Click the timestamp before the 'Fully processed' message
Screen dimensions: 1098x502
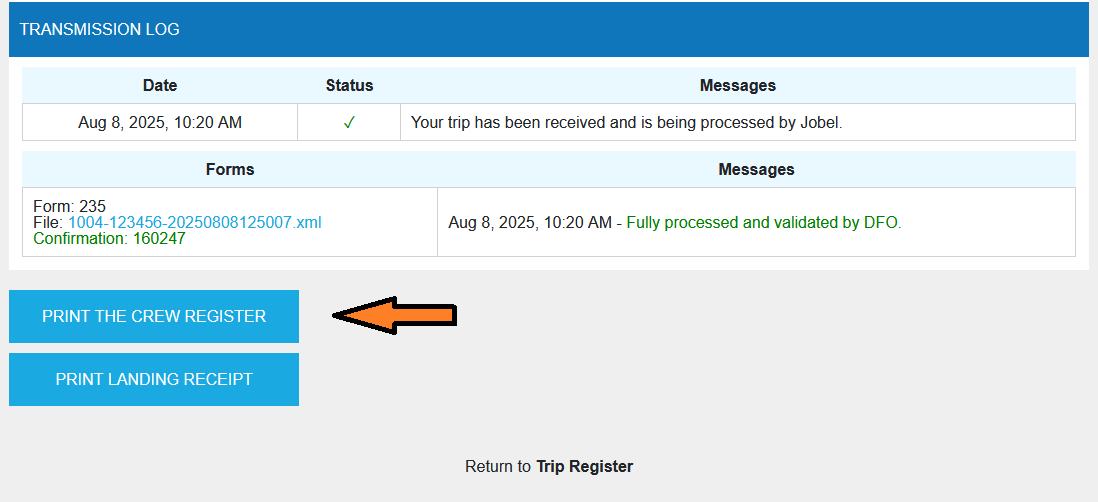pyautogui.click(x=530, y=222)
